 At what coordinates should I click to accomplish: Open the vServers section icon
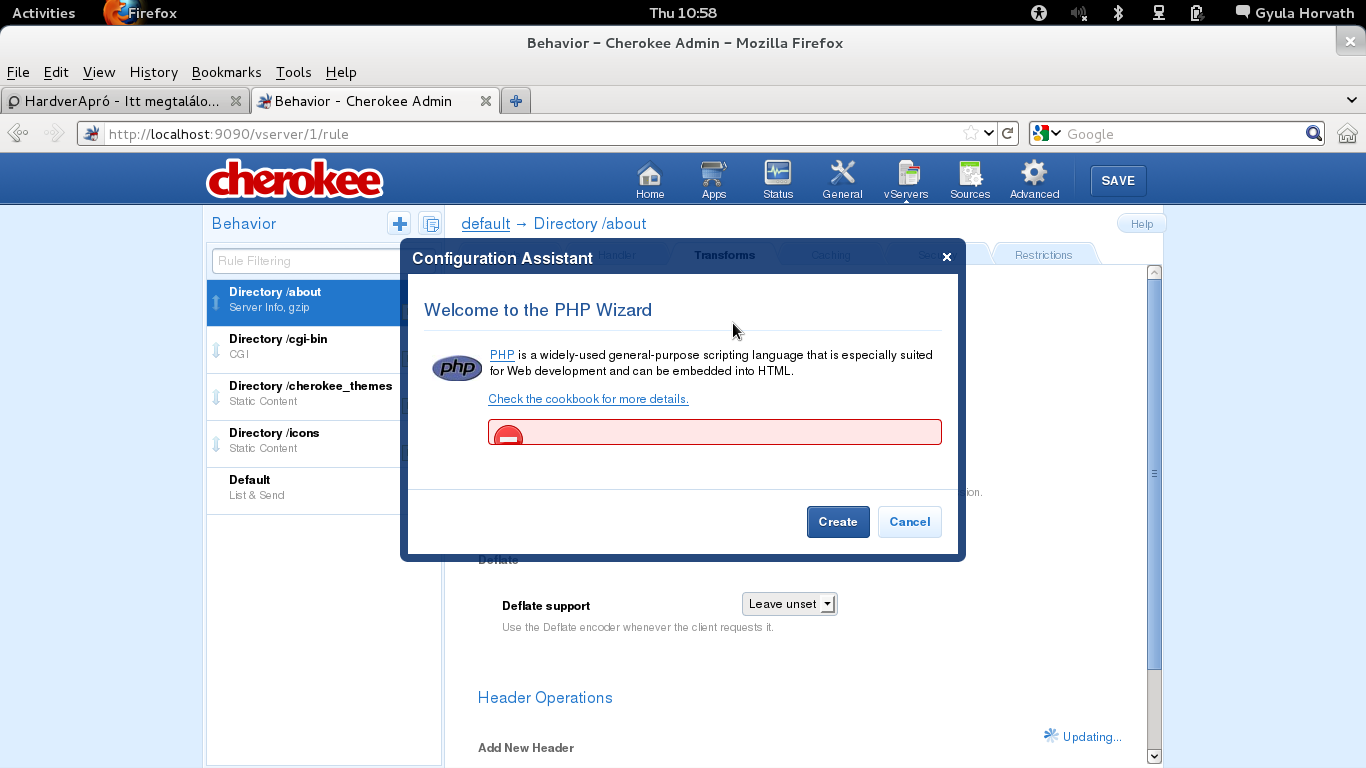point(906,180)
